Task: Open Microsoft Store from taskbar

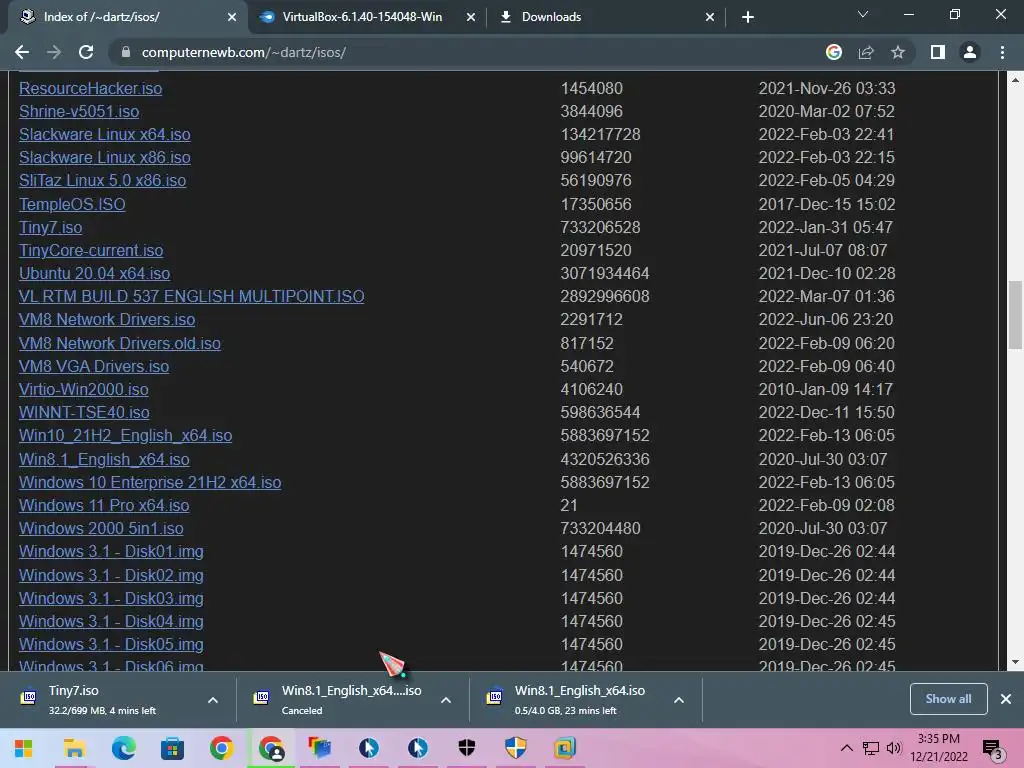Action: (x=172, y=748)
